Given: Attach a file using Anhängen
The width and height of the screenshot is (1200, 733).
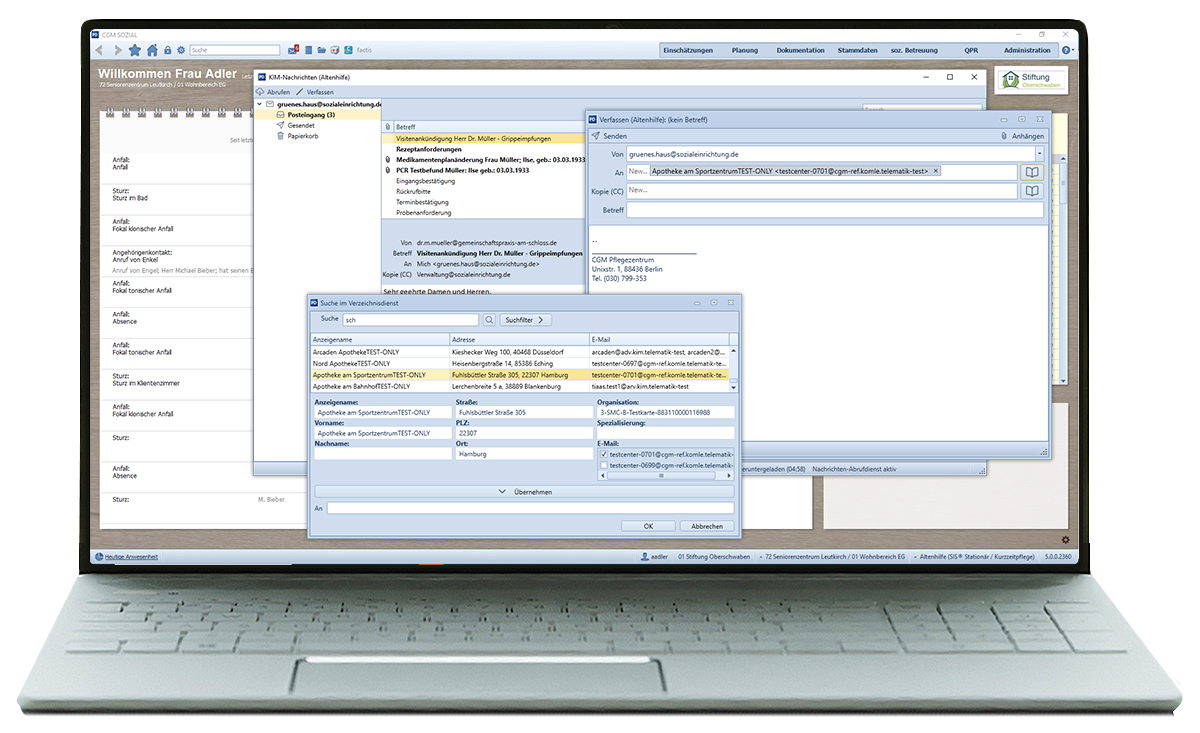Looking at the screenshot, I should (x=1022, y=136).
